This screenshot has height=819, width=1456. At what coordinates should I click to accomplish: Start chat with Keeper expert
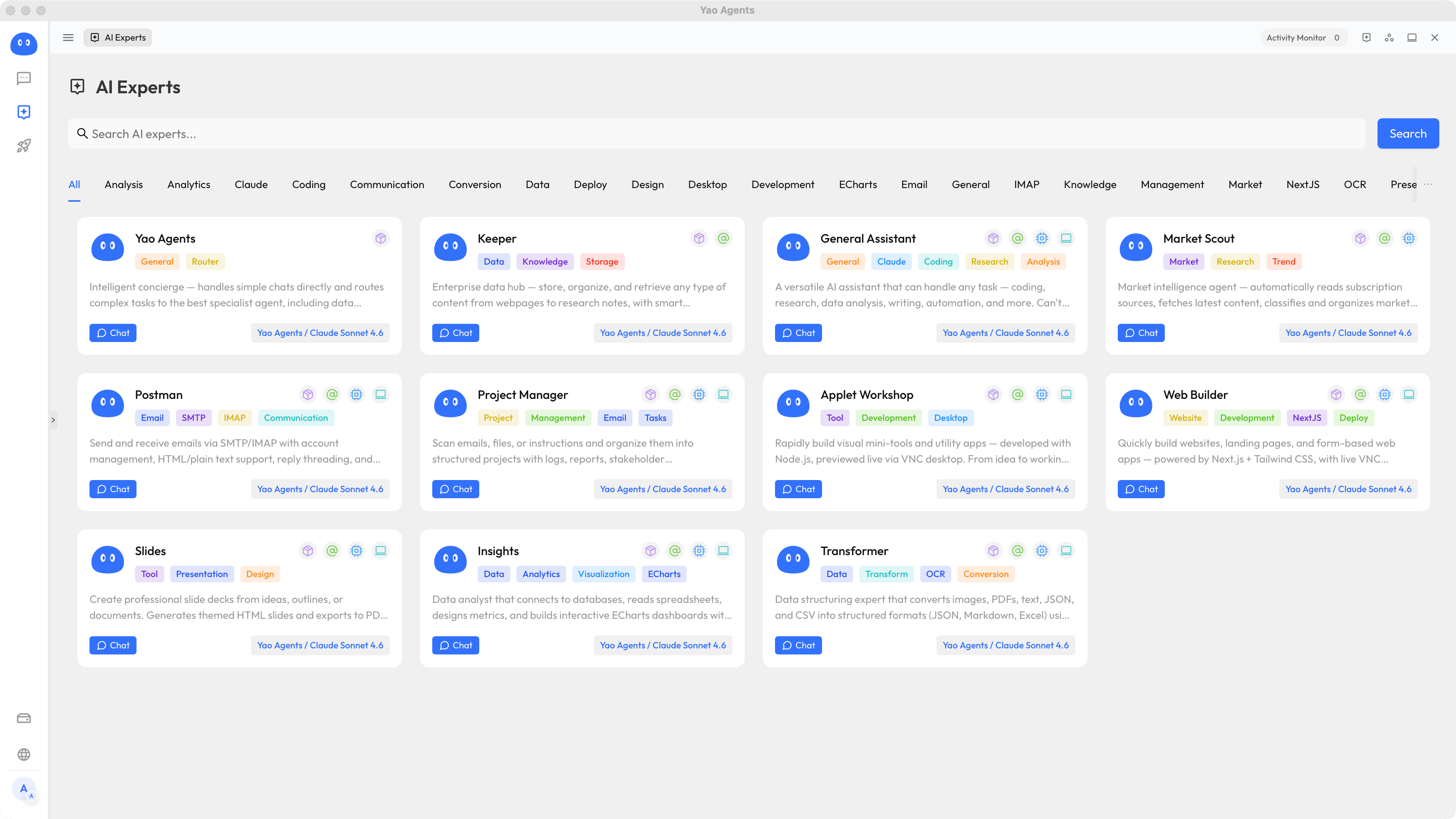[x=455, y=333]
